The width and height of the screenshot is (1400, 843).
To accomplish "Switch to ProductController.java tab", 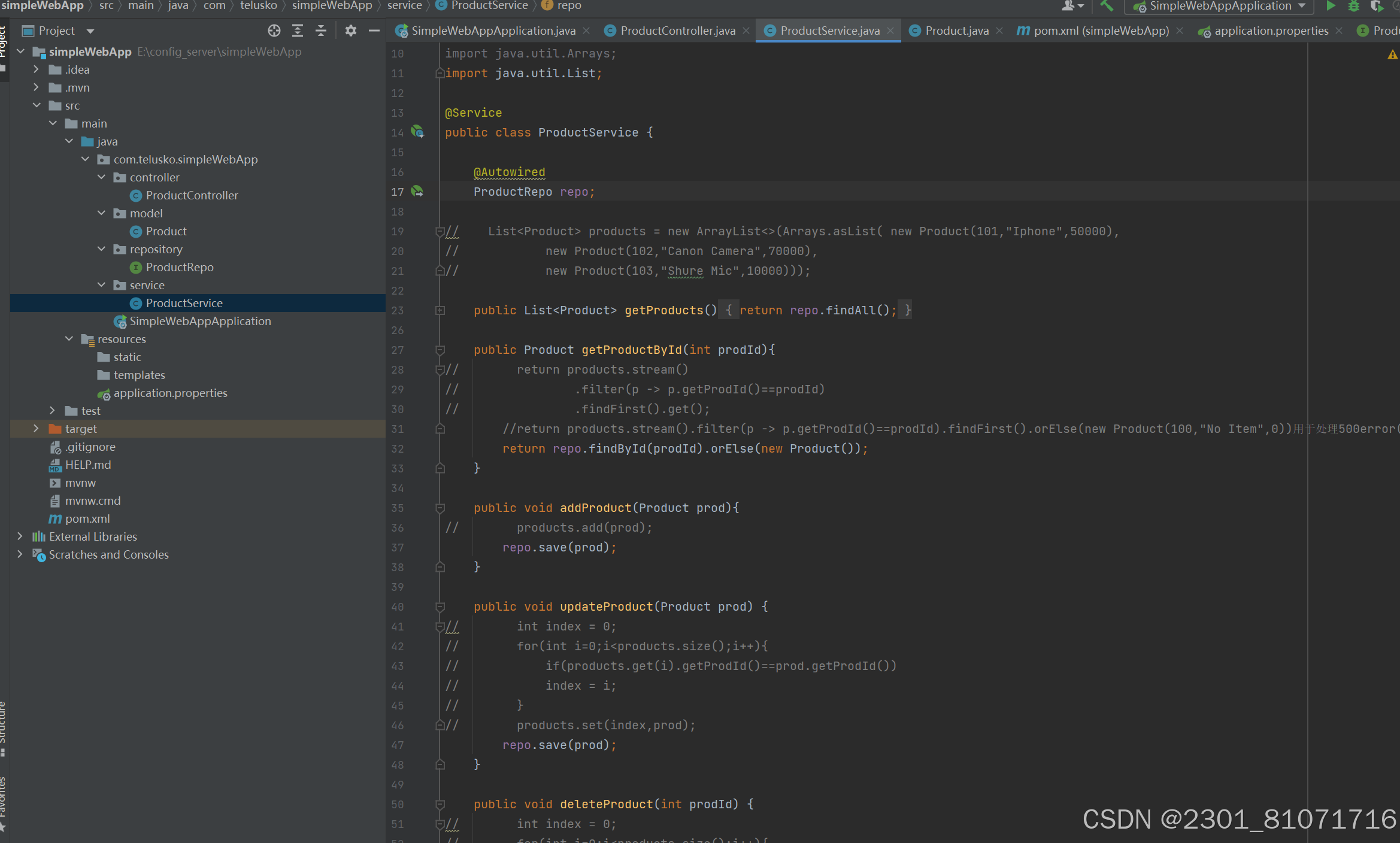I will [x=677, y=31].
